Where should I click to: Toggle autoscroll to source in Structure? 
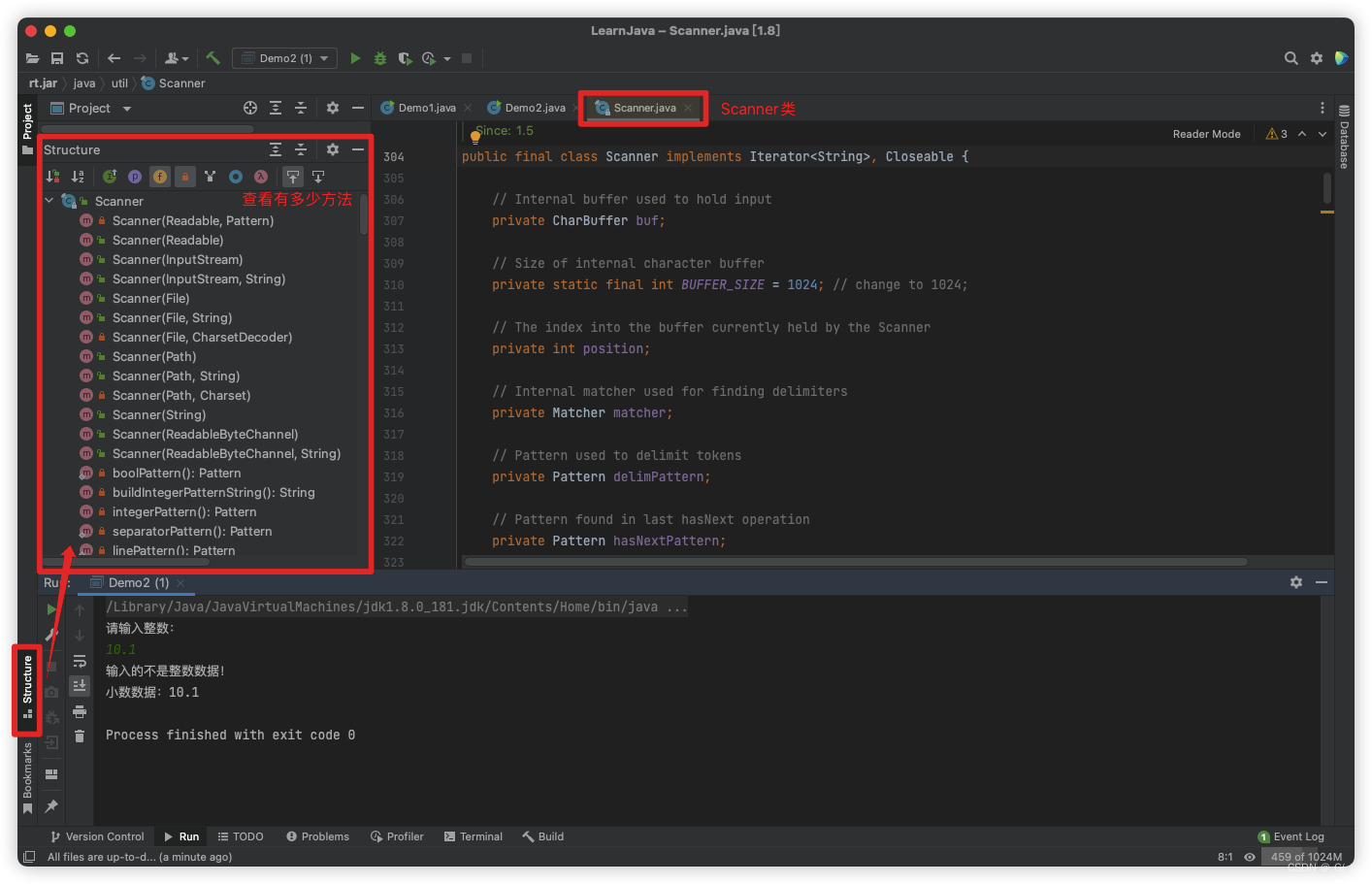(293, 177)
